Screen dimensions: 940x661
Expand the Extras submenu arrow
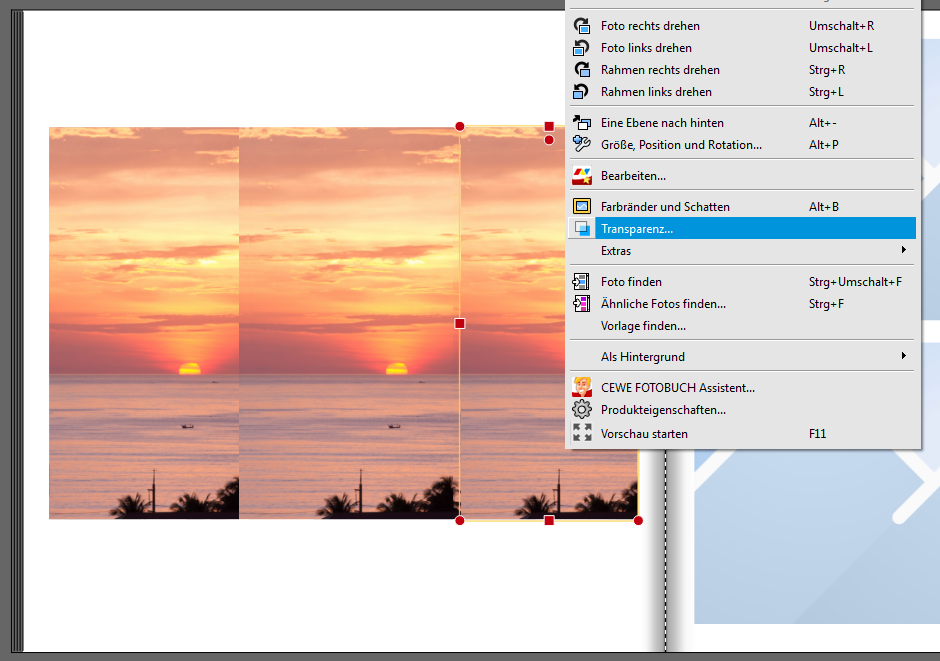[904, 250]
